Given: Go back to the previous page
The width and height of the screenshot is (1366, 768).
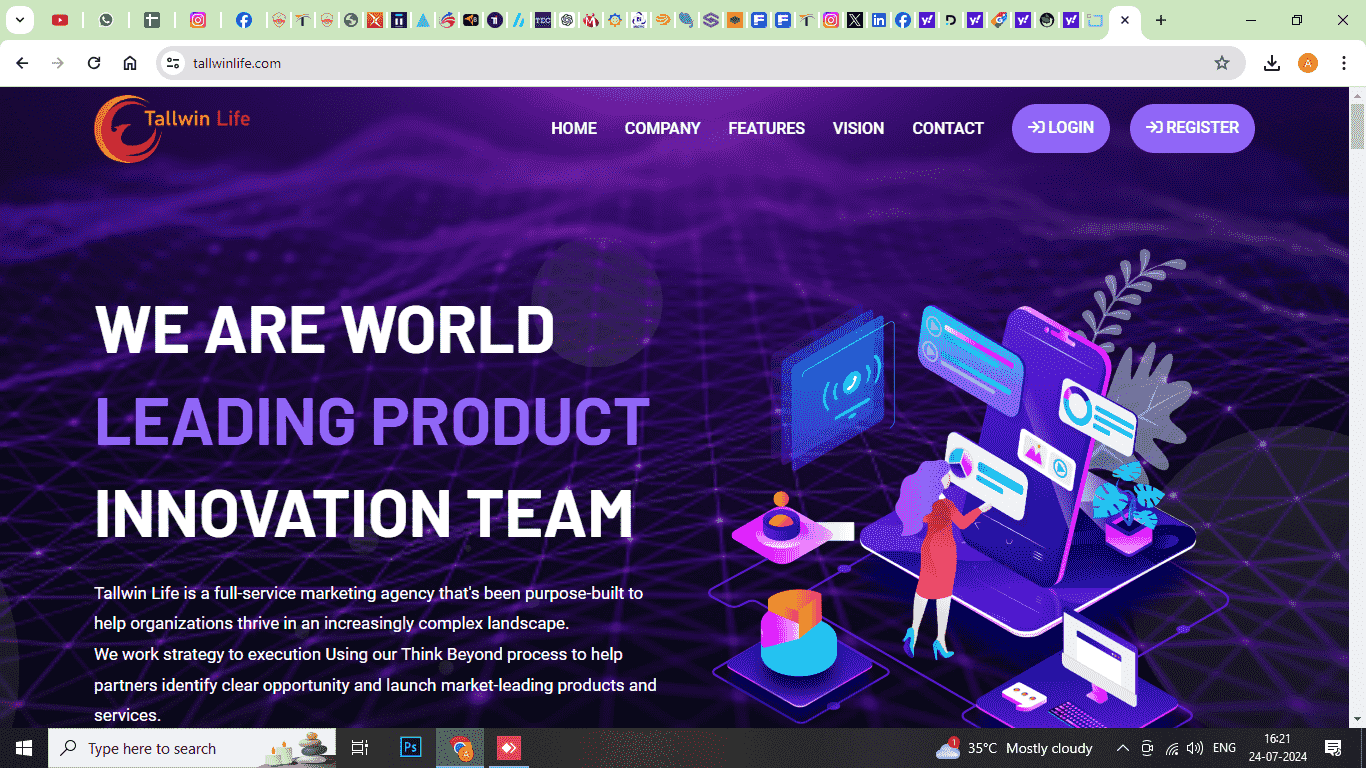Looking at the screenshot, I should pos(22,63).
